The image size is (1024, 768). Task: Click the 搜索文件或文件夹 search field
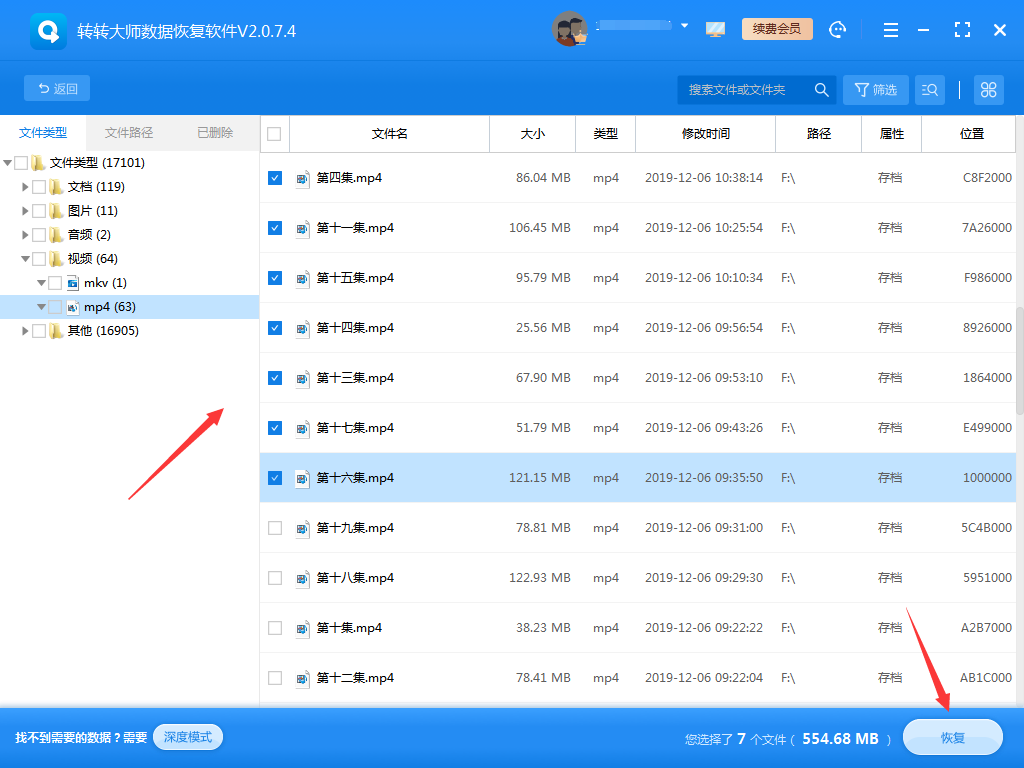745,90
